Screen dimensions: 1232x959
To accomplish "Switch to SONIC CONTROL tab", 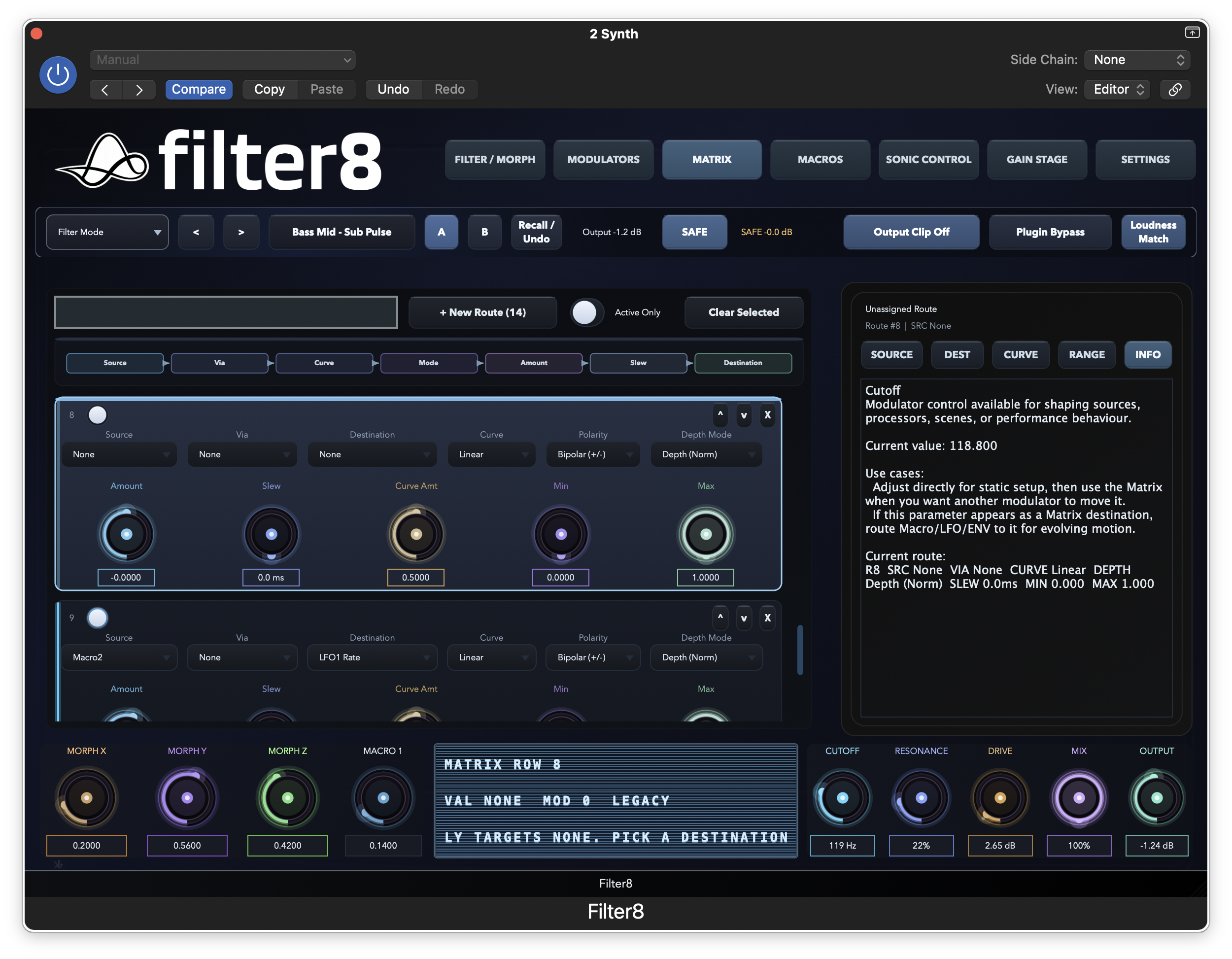I will click(x=928, y=160).
